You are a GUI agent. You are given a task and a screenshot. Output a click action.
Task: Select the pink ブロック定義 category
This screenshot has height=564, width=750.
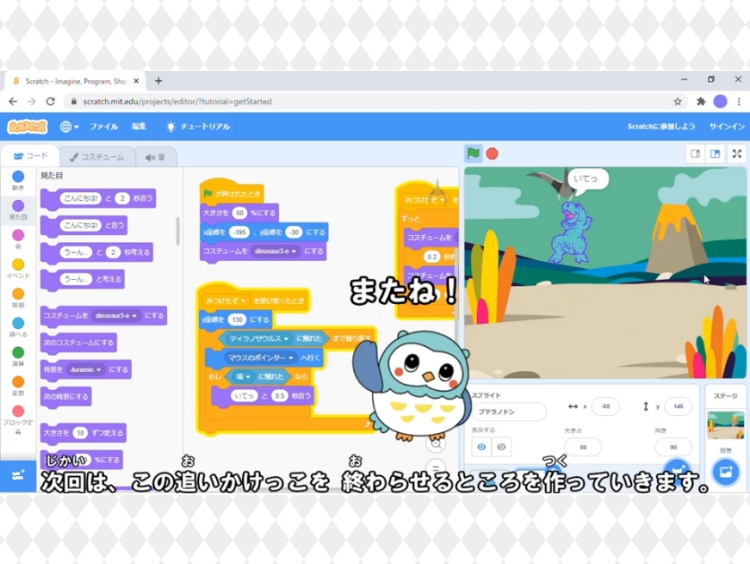(18, 419)
